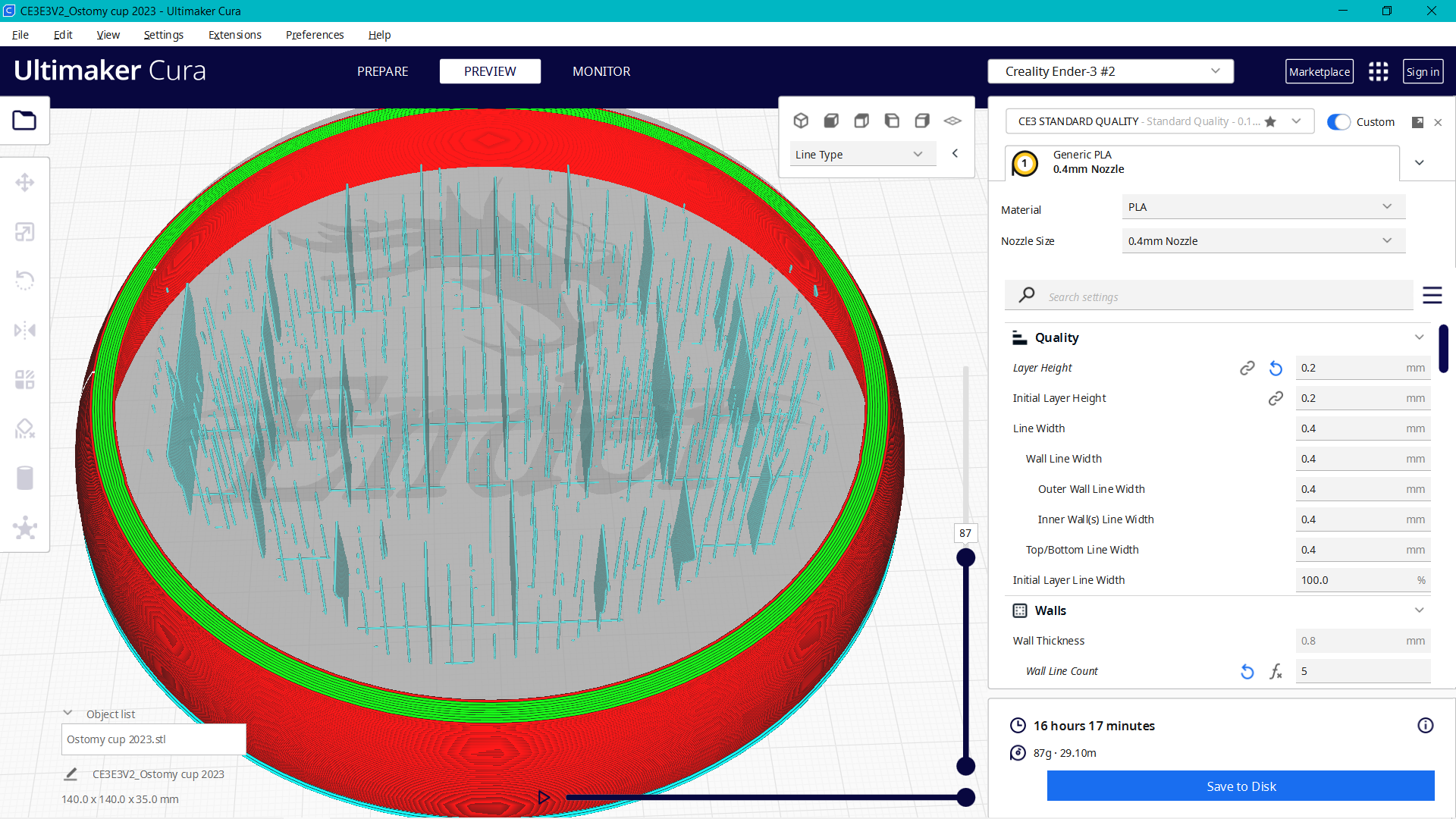
Task: Toggle the Custom settings switch
Action: [x=1338, y=122]
